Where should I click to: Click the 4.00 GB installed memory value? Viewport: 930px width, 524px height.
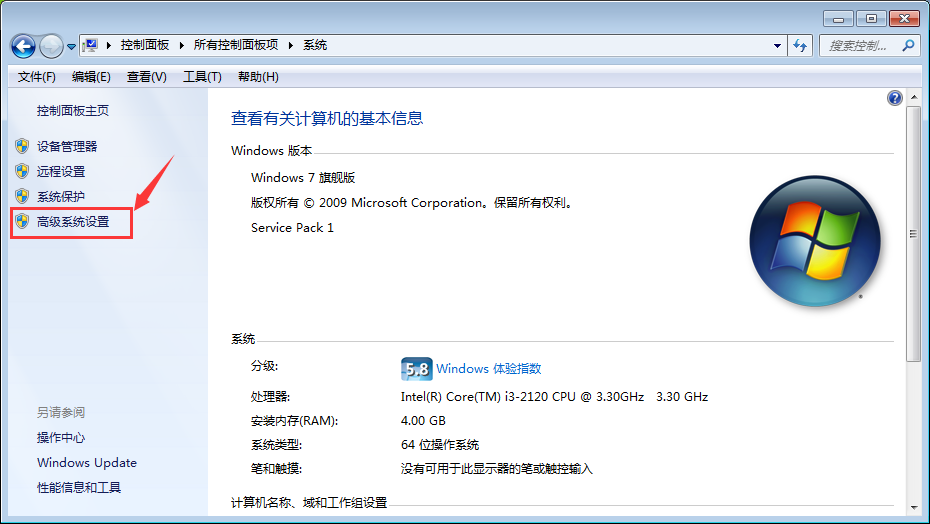coord(423,421)
